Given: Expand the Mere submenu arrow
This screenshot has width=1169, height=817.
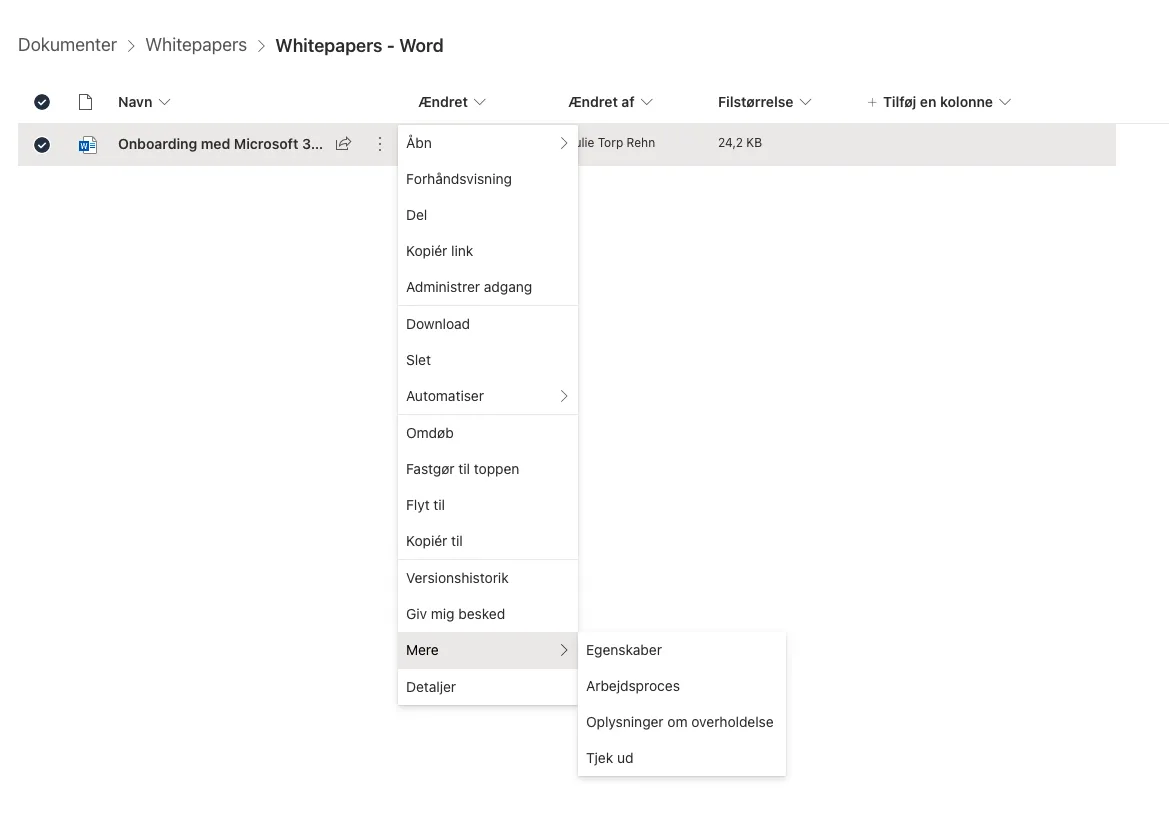Looking at the screenshot, I should point(564,650).
